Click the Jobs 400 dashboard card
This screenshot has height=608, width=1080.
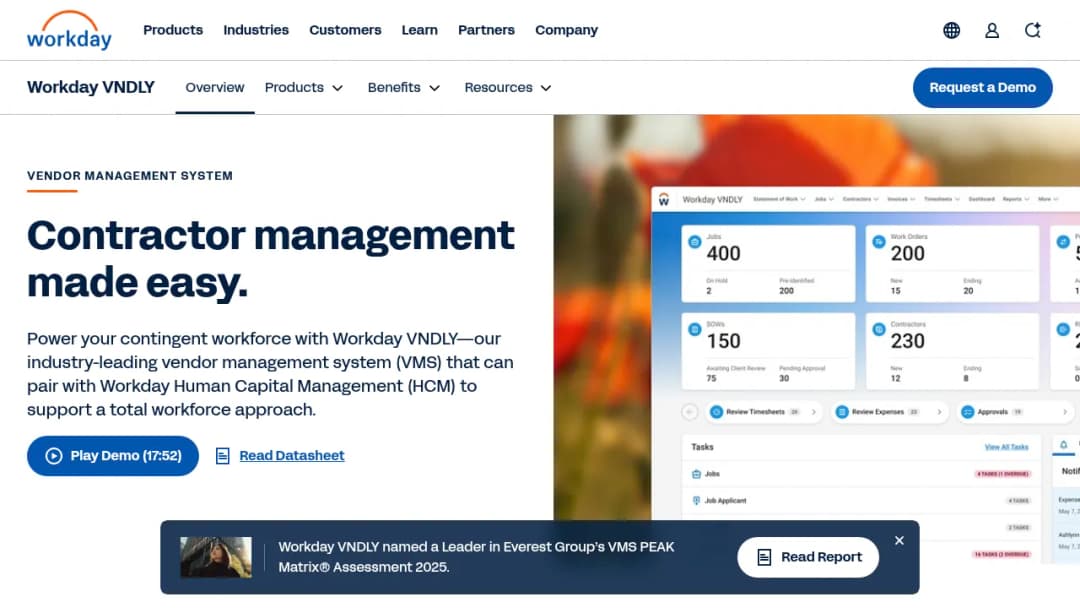tap(768, 264)
